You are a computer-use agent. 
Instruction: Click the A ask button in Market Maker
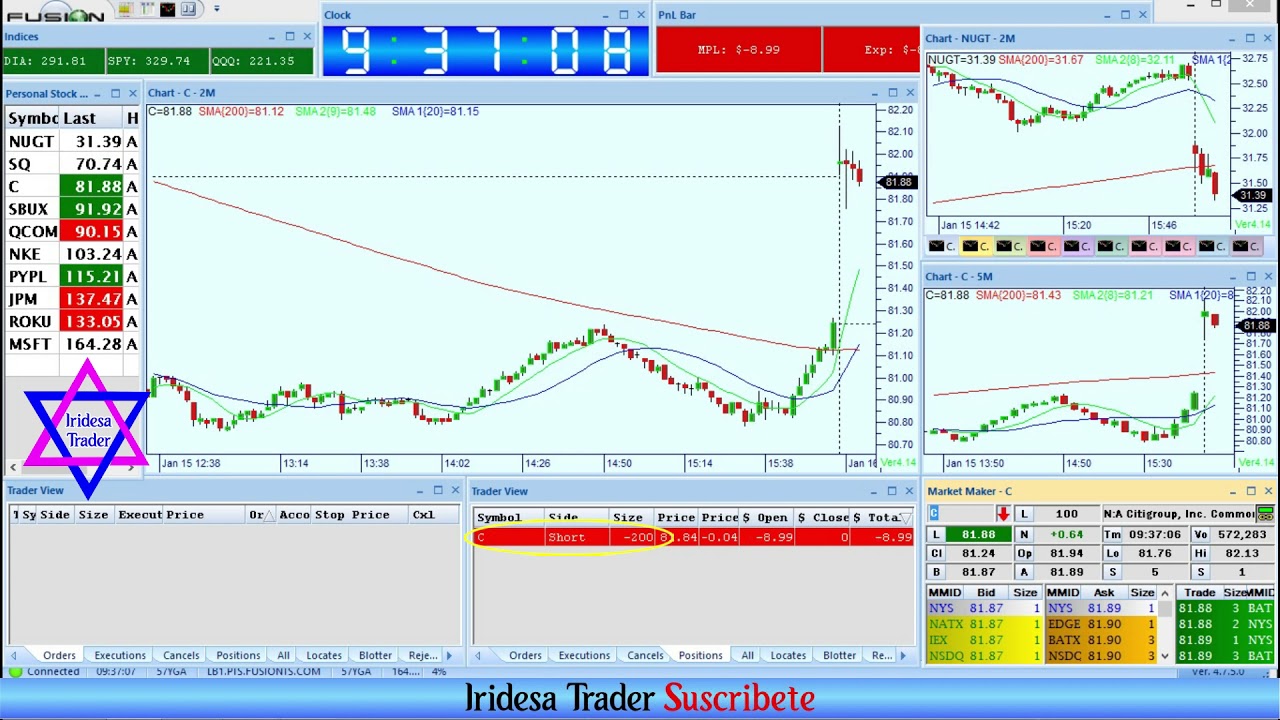pos(1024,573)
